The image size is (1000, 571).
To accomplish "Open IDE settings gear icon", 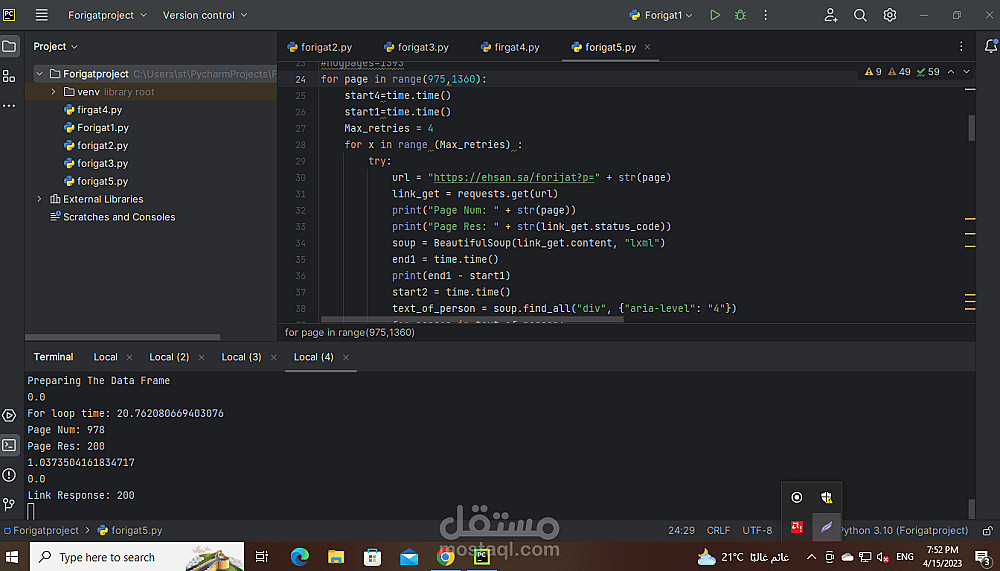I will click(889, 15).
